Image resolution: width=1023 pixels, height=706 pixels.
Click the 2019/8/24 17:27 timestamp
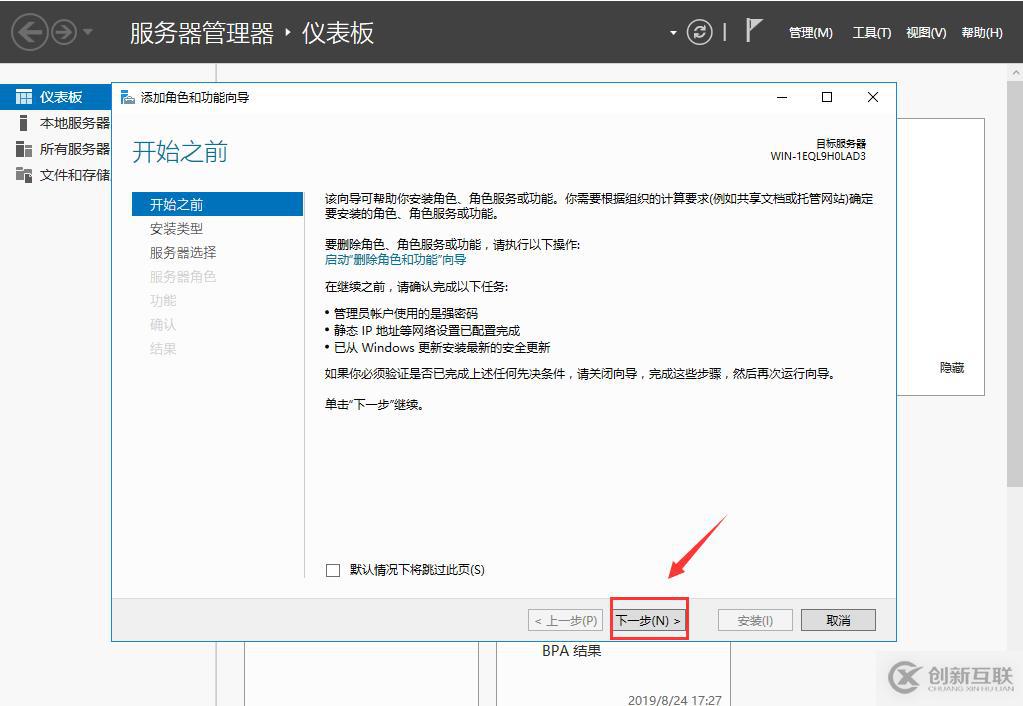675,700
